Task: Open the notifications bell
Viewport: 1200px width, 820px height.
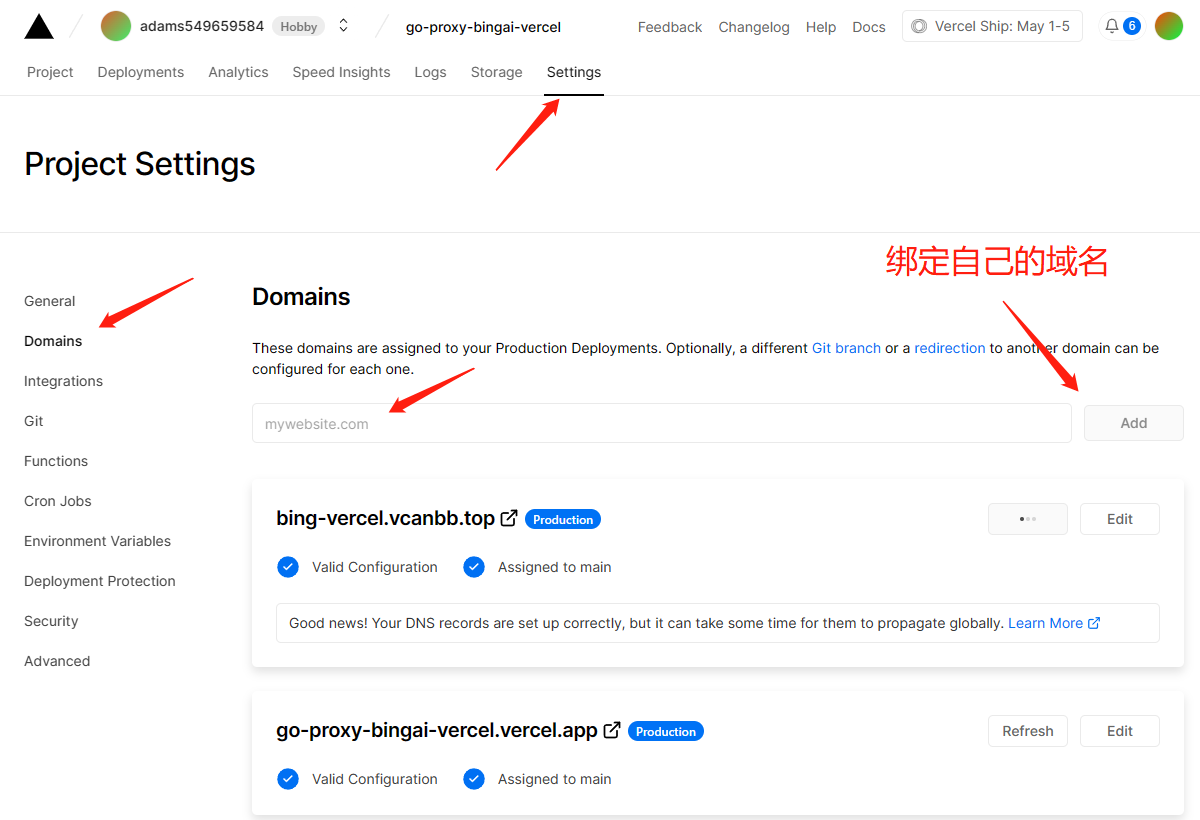Action: coord(1112,26)
